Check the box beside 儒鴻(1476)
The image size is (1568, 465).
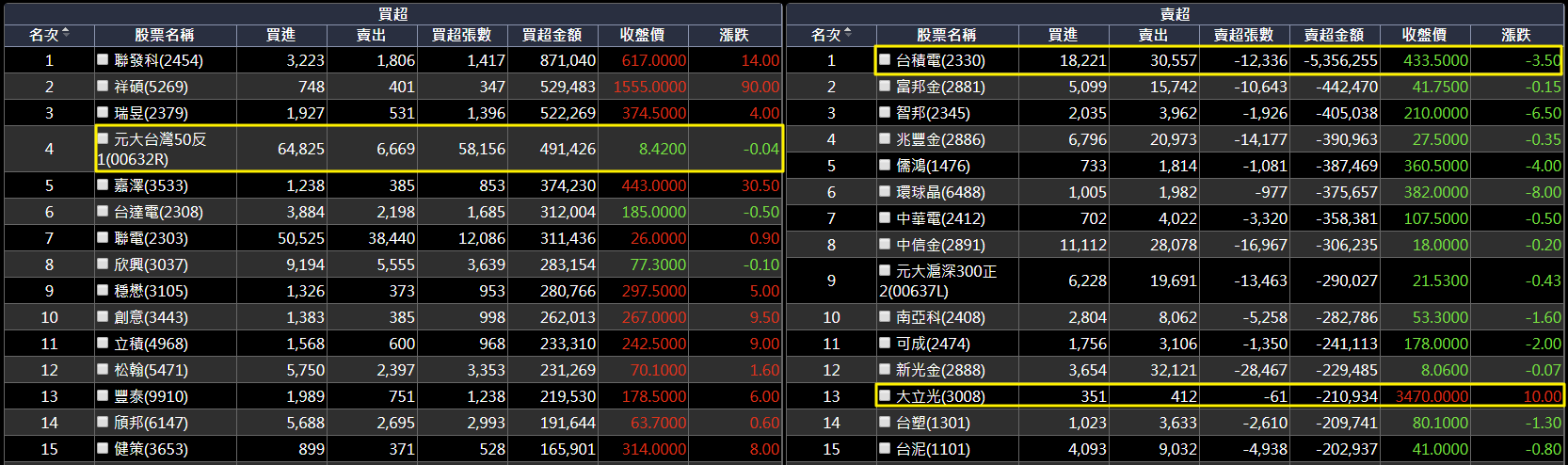(885, 165)
